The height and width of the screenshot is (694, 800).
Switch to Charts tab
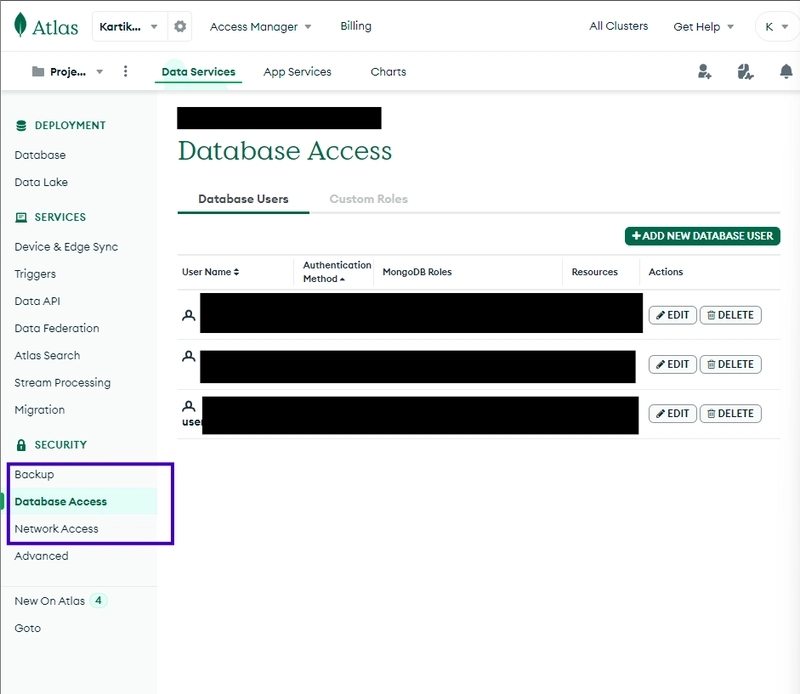[388, 72]
